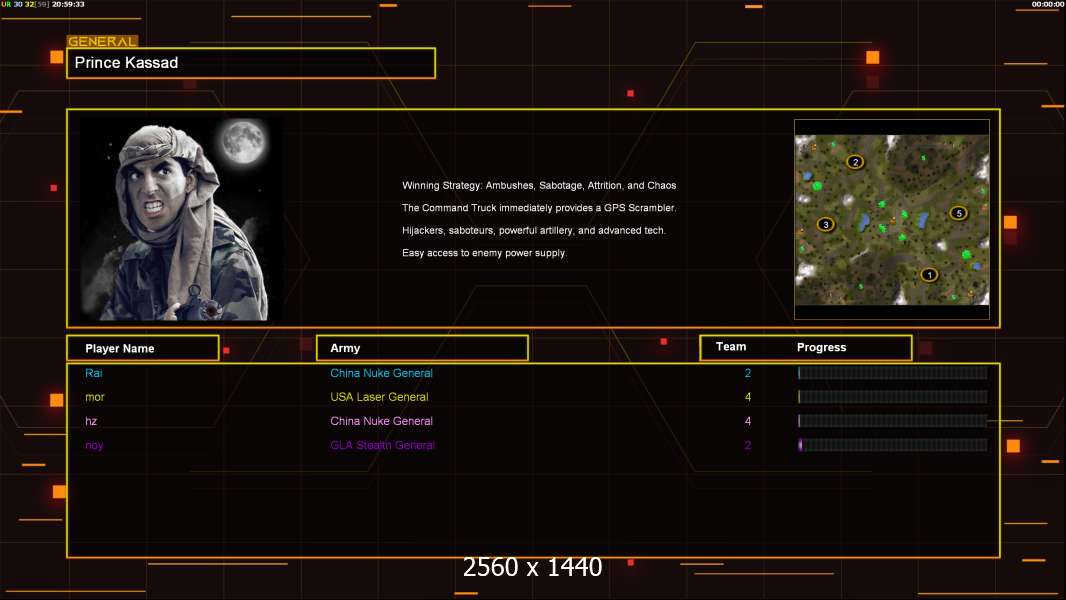
Task: Click the Prince Kassad name field
Action: tap(251, 63)
